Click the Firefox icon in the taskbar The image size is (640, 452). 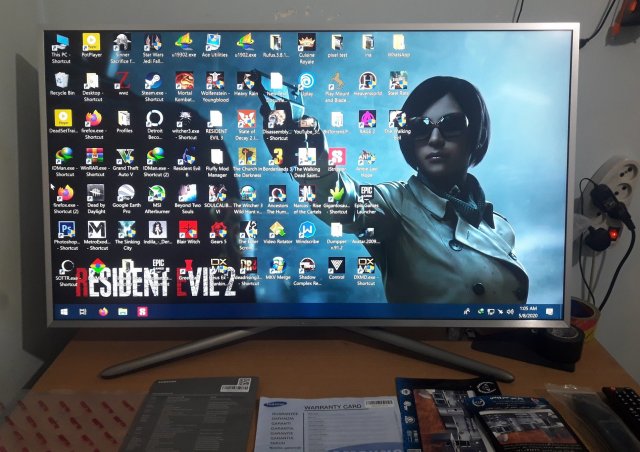[103, 312]
